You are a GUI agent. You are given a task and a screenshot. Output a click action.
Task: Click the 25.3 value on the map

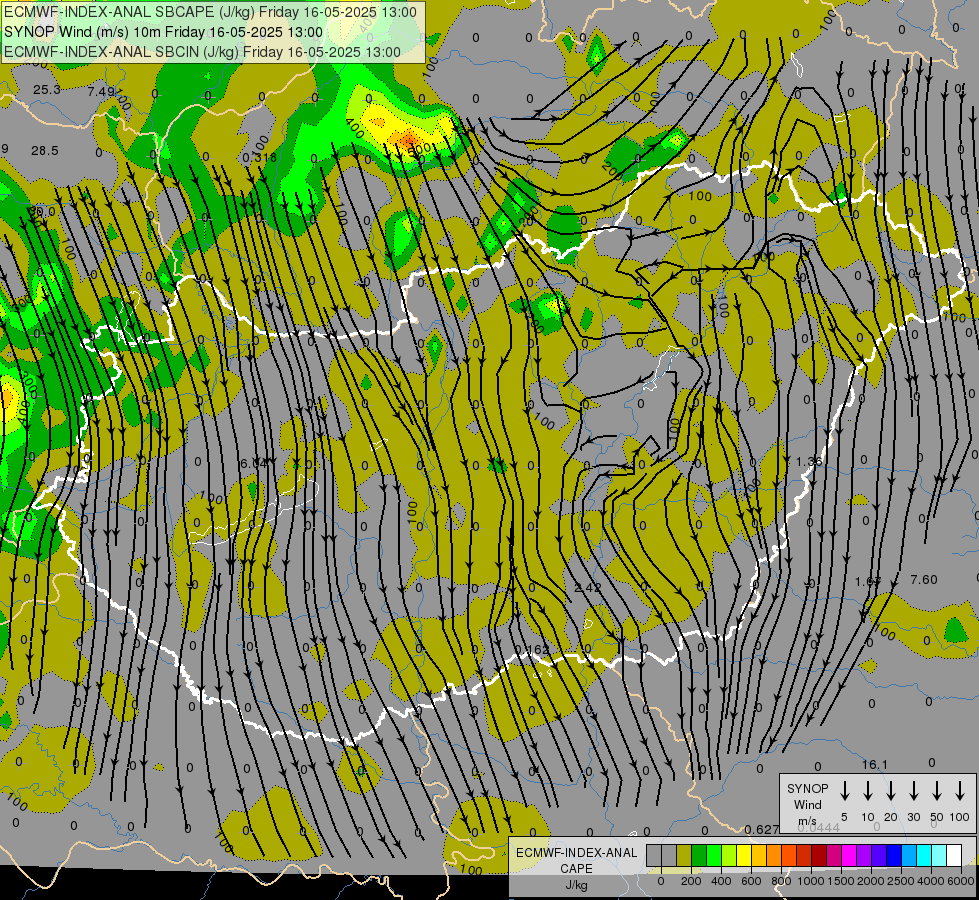[x=47, y=90]
